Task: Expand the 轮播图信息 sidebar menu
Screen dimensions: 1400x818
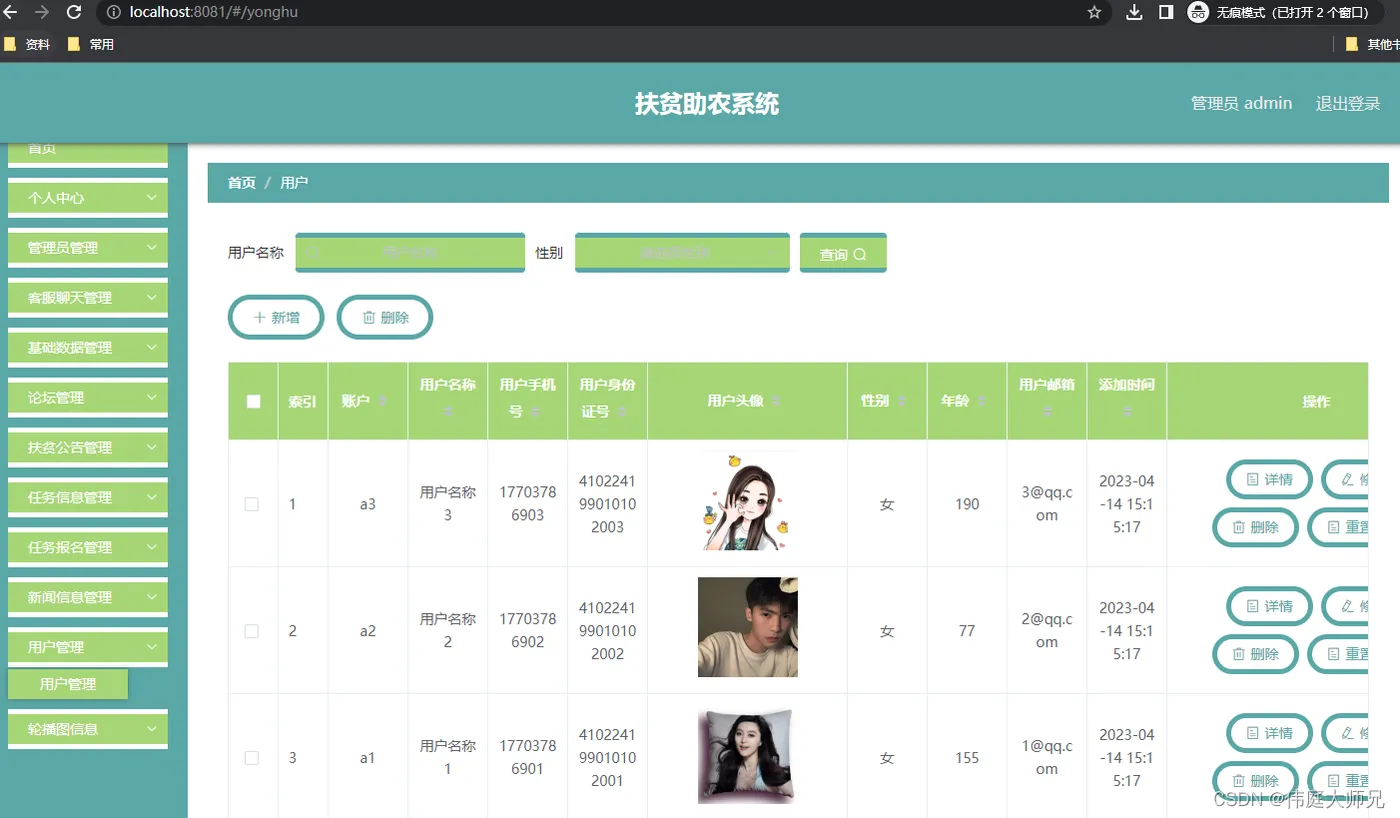Action: click(88, 729)
